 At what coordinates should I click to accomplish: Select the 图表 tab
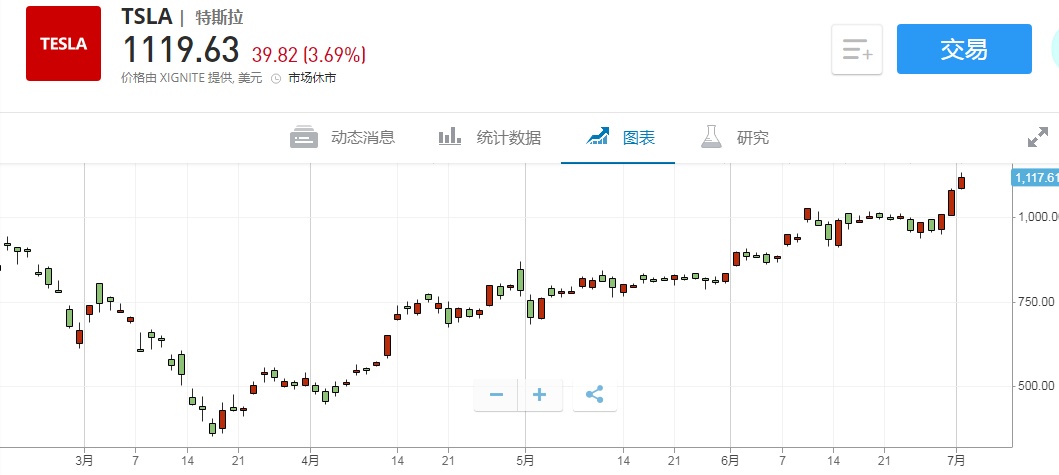[x=639, y=138]
